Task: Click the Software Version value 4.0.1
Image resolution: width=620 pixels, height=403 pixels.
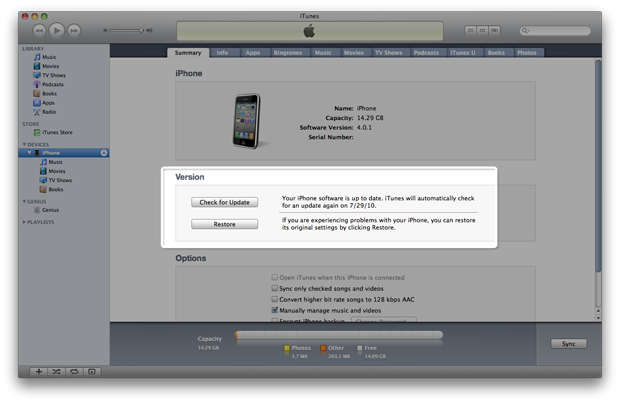Action: [x=364, y=127]
